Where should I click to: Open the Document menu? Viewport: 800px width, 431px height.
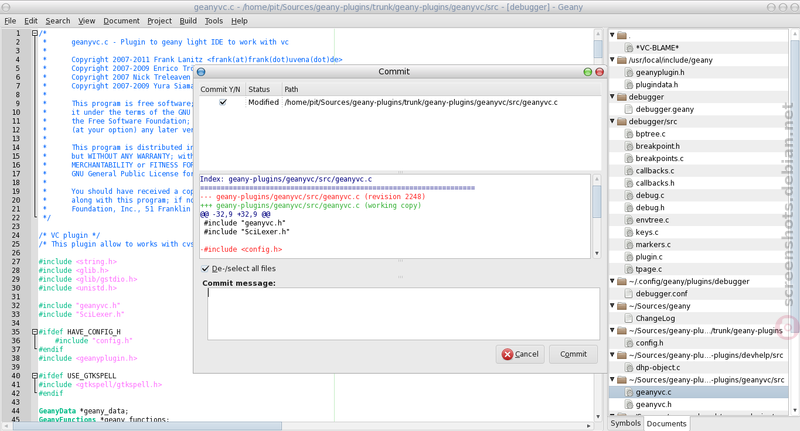tap(121, 21)
